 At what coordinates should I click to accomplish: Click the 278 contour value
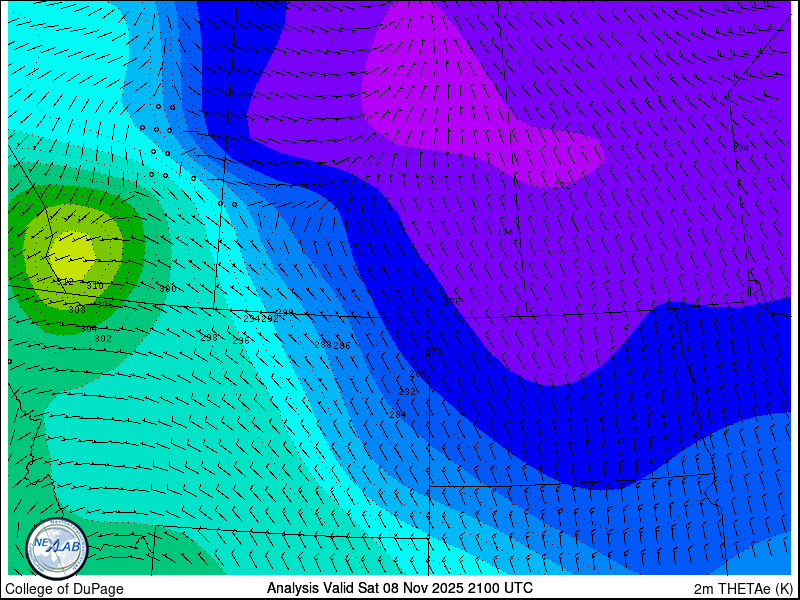coord(433,352)
